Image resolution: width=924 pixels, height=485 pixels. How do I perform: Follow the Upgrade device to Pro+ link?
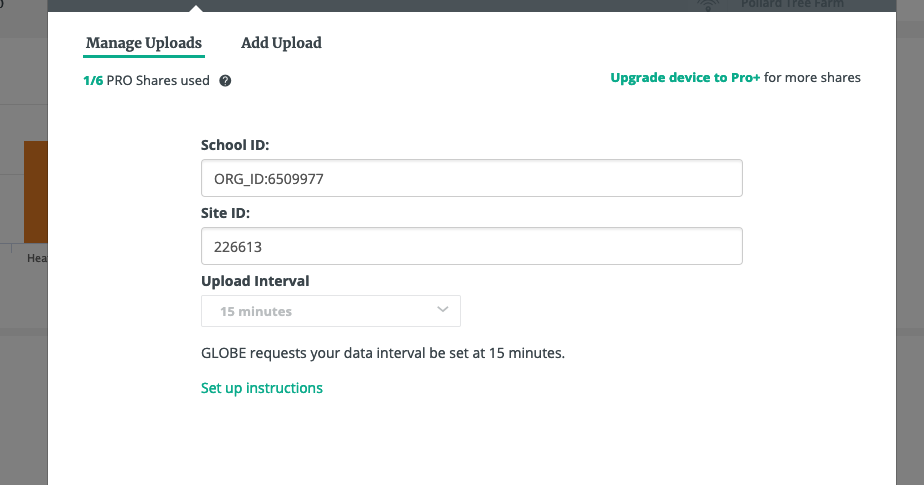click(x=685, y=77)
